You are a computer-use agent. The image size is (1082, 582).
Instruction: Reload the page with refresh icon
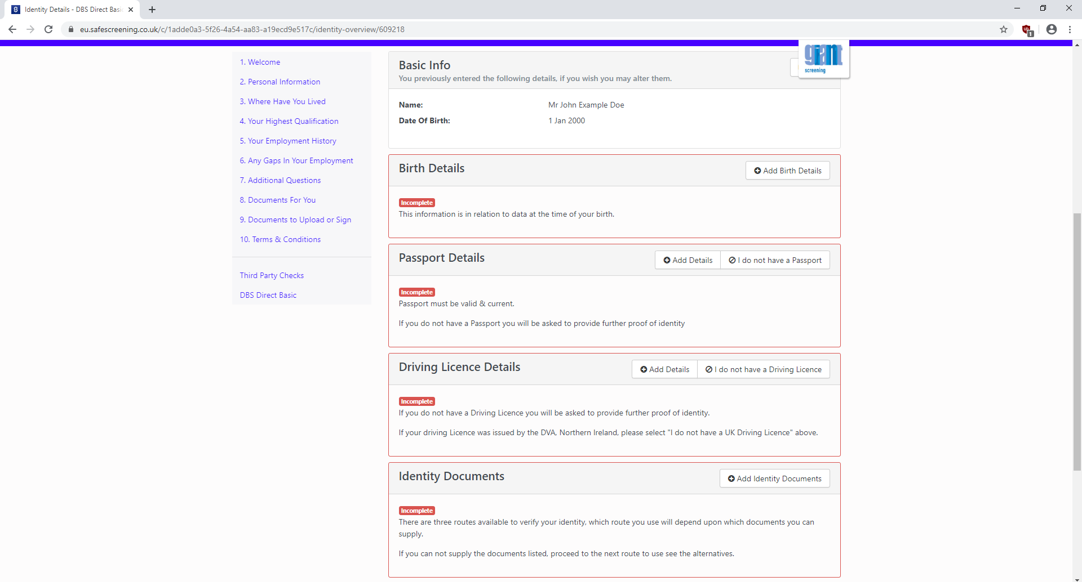(48, 30)
